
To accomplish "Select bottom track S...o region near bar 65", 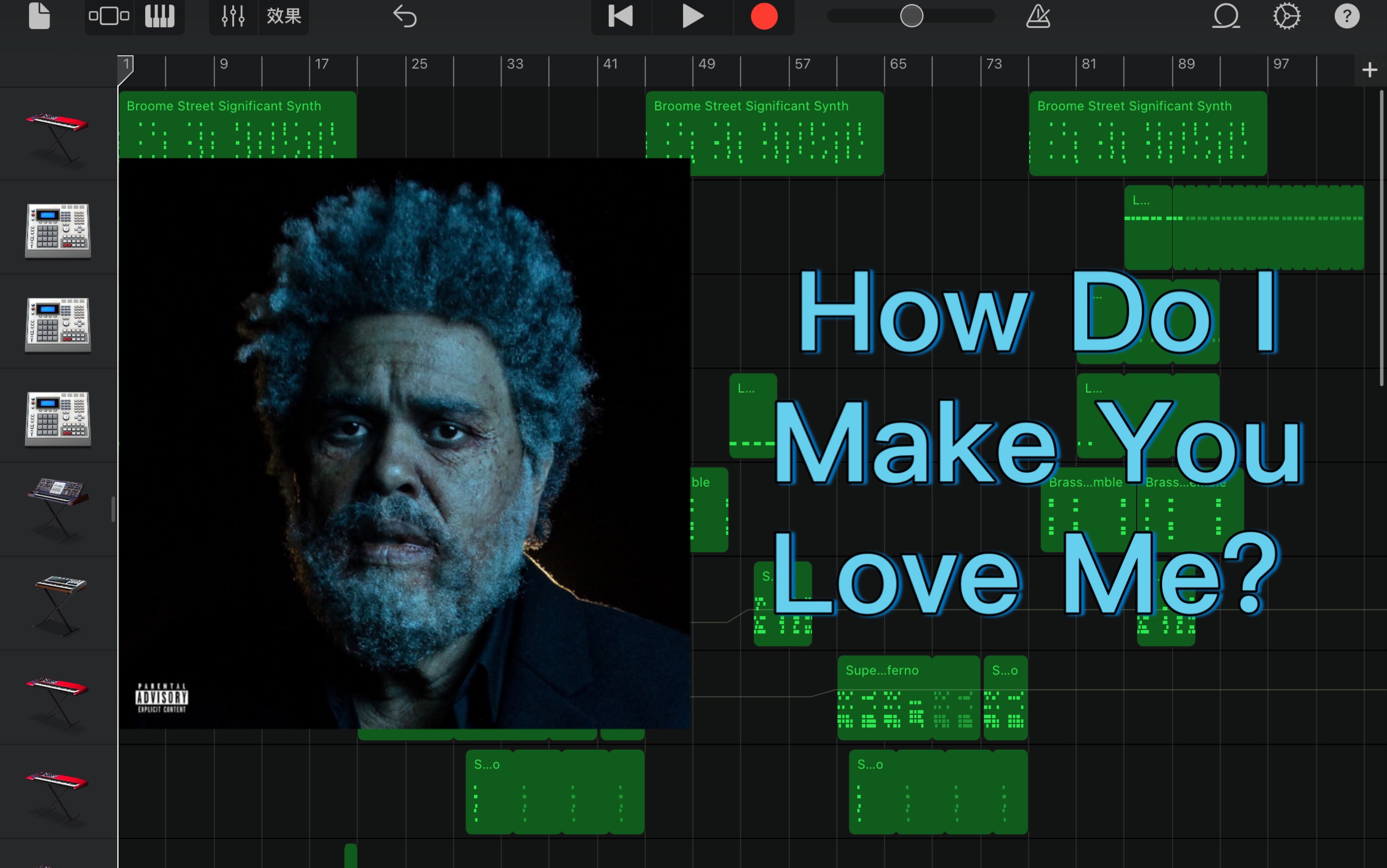I will pyautogui.click(x=939, y=792).
